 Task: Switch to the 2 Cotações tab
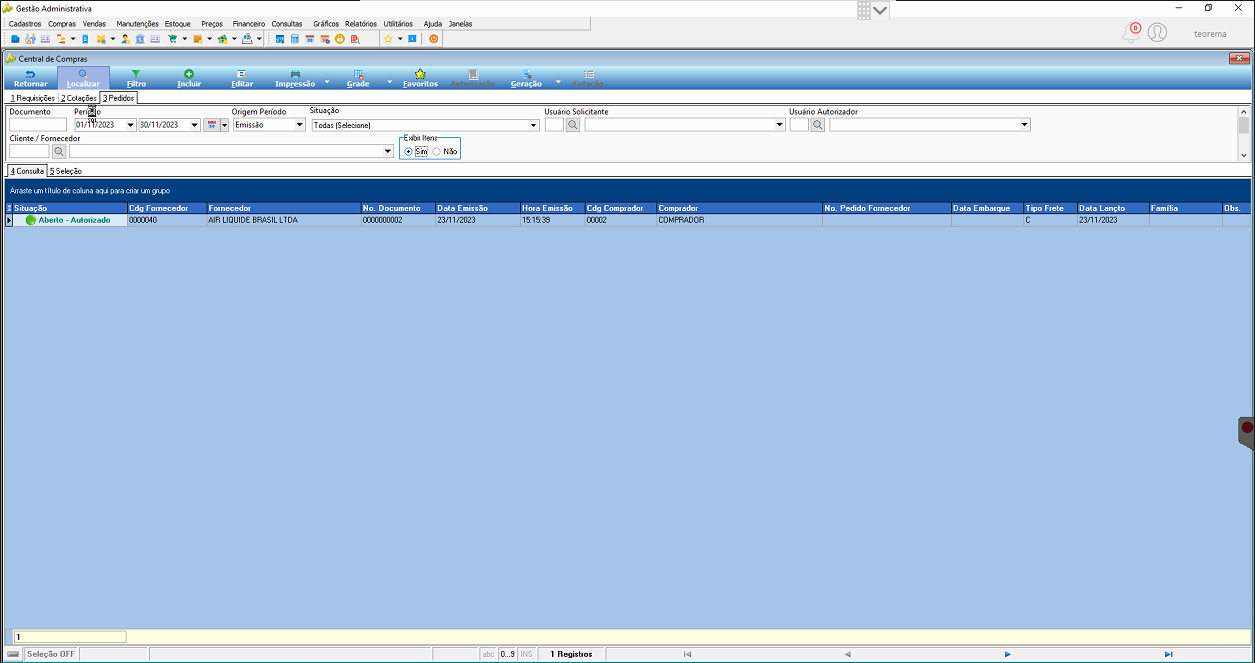(78, 98)
